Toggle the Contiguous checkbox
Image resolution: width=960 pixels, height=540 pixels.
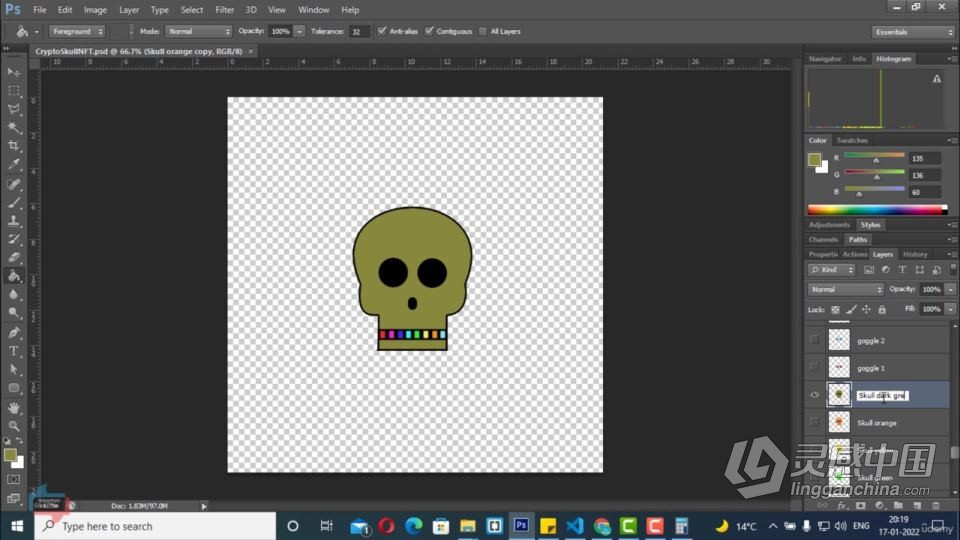click(x=429, y=31)
